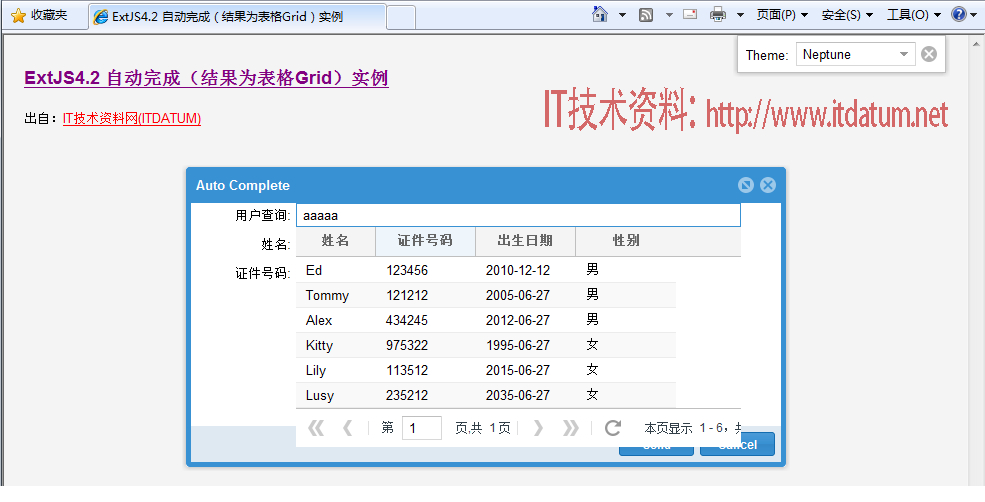985x502 pixels.
Task: Click birth date 2015-06-27
Action: 518,371
